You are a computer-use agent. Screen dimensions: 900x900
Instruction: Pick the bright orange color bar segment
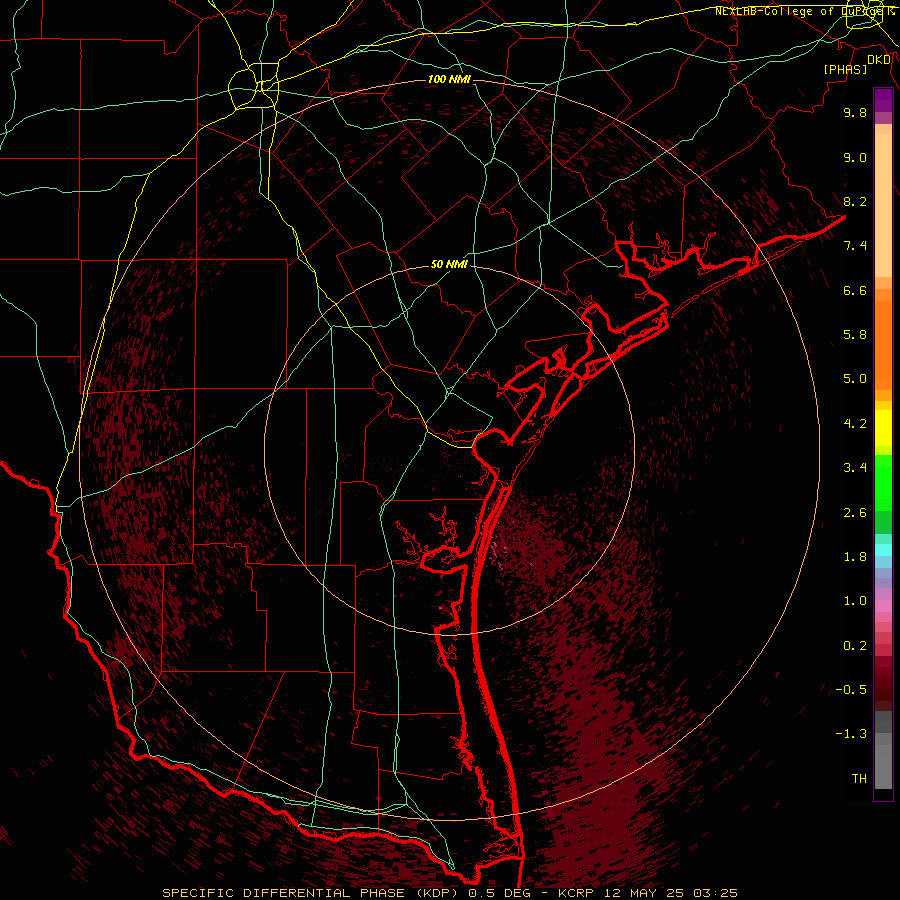click(883, 346)
